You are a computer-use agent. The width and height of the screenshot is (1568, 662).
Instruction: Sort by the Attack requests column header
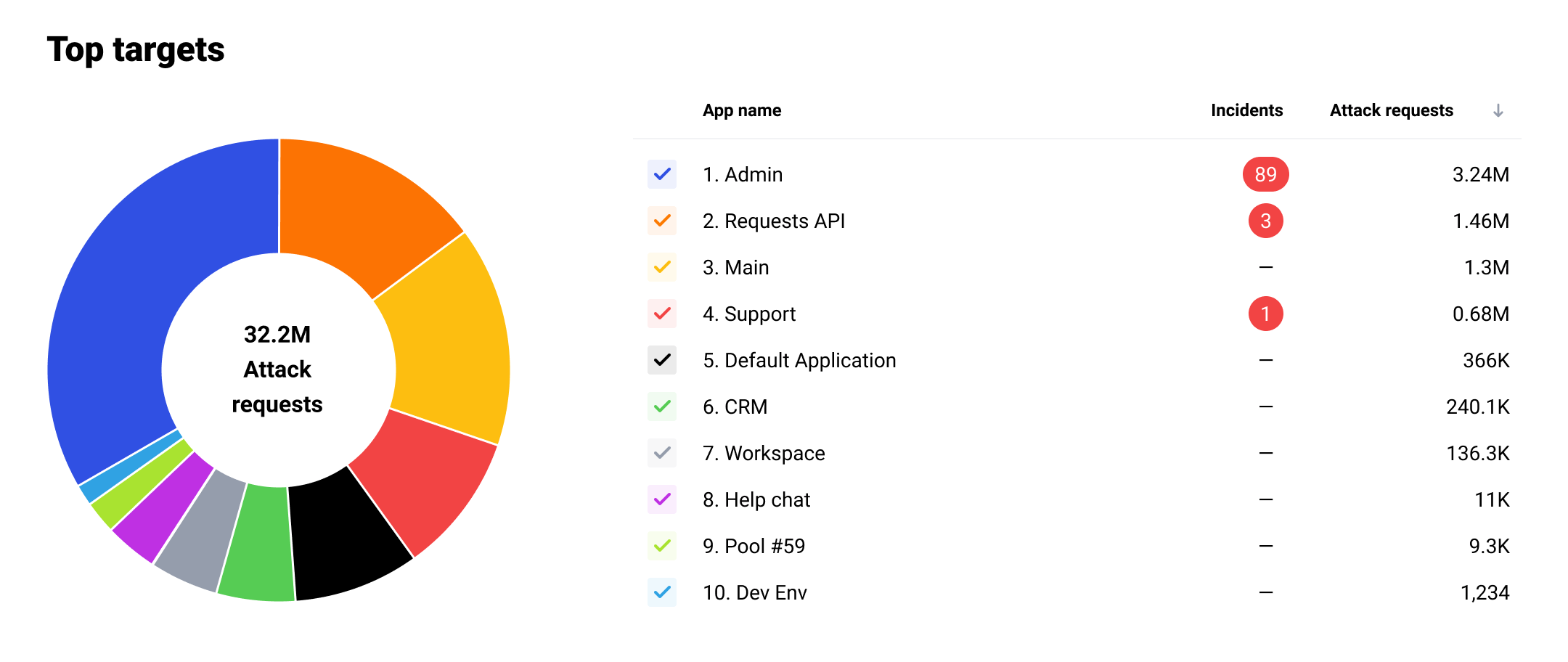pyautogui.click(x=1391, y=110)
